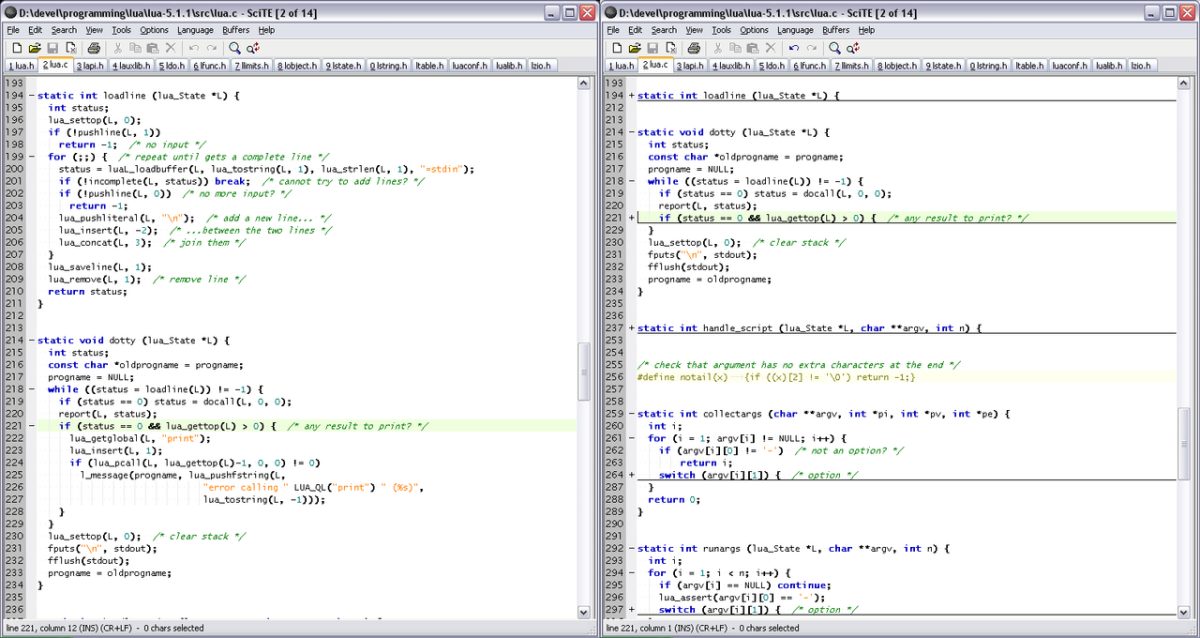The height and width of the screenshot is (638, 1200).
Task: Switch to 6 lfunc.h tab in right window
Action: (x=810, y=66)
